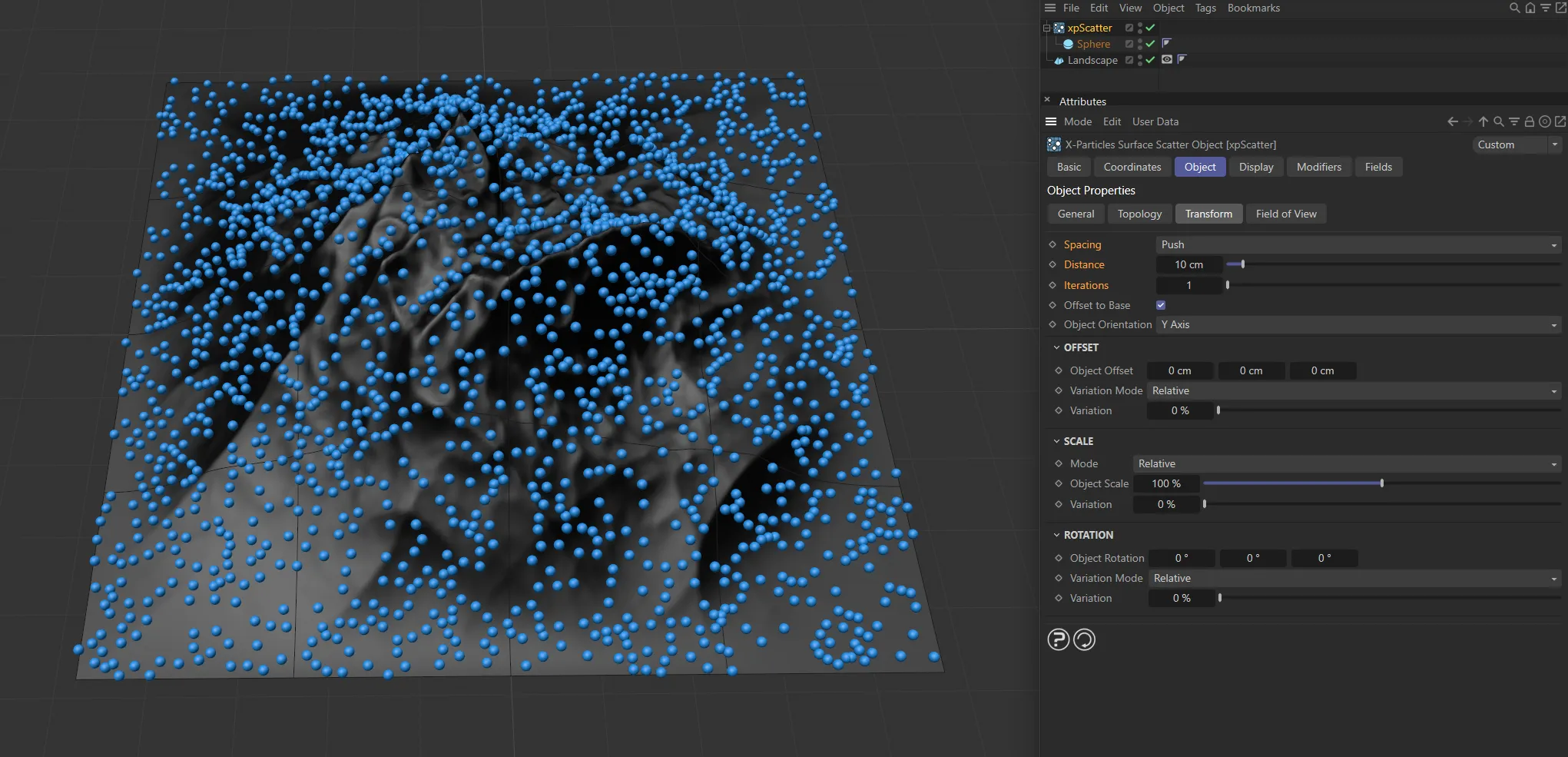
Task: Uncheck the Offset to Base checkbox
Action: click(x=1160, y=305)
